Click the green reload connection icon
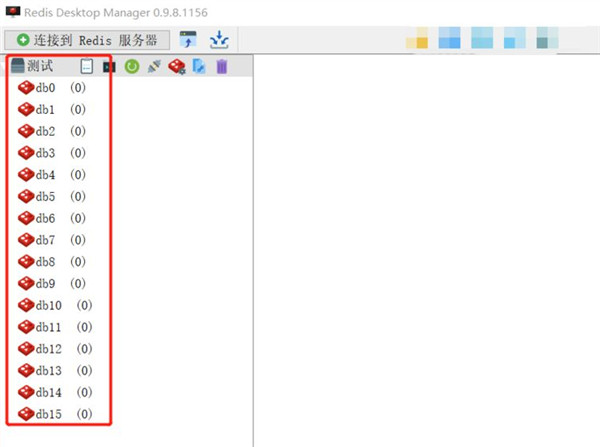The image size is (600, 447). pos(132,67)
